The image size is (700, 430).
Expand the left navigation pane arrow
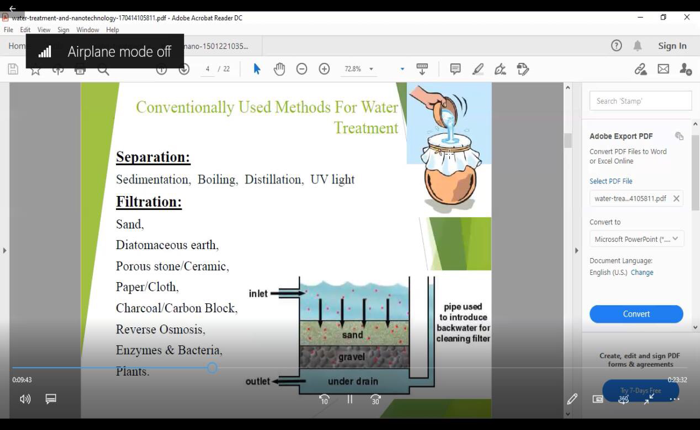pyautogui.click(x=5, y=250)
